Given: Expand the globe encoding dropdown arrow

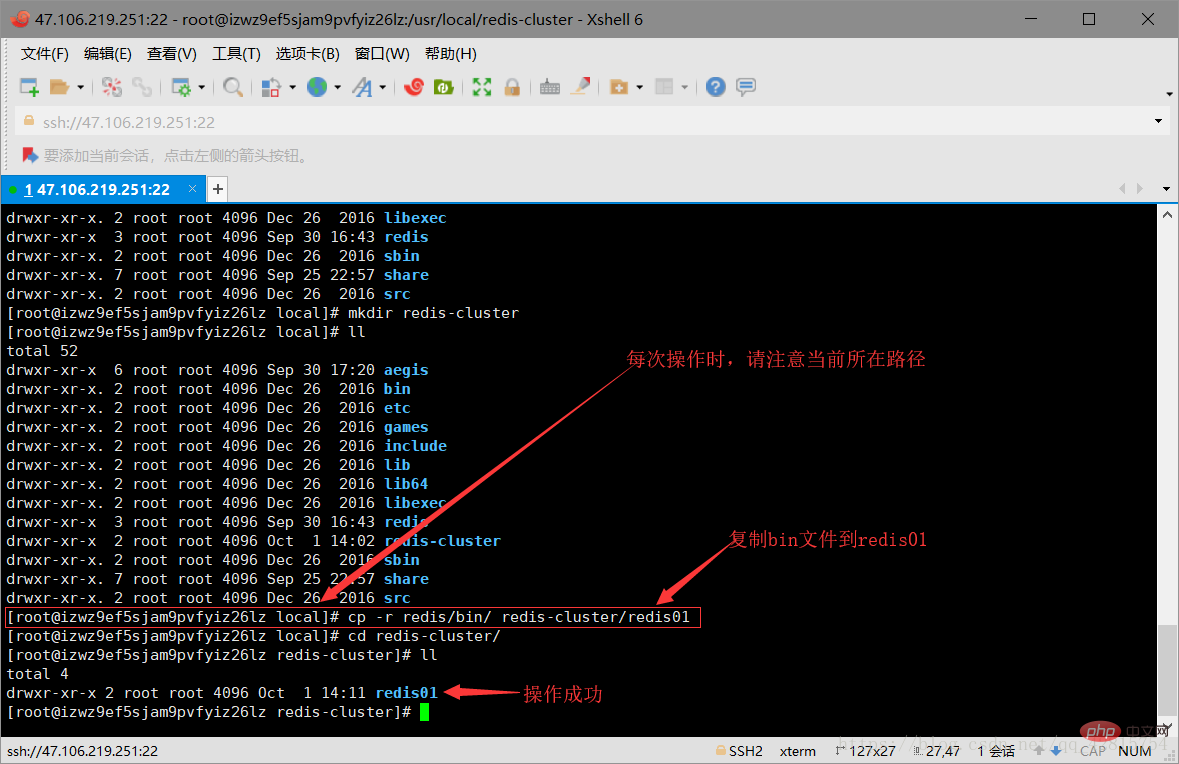Looking at the screenshot, I should click(x=338, y=87).
